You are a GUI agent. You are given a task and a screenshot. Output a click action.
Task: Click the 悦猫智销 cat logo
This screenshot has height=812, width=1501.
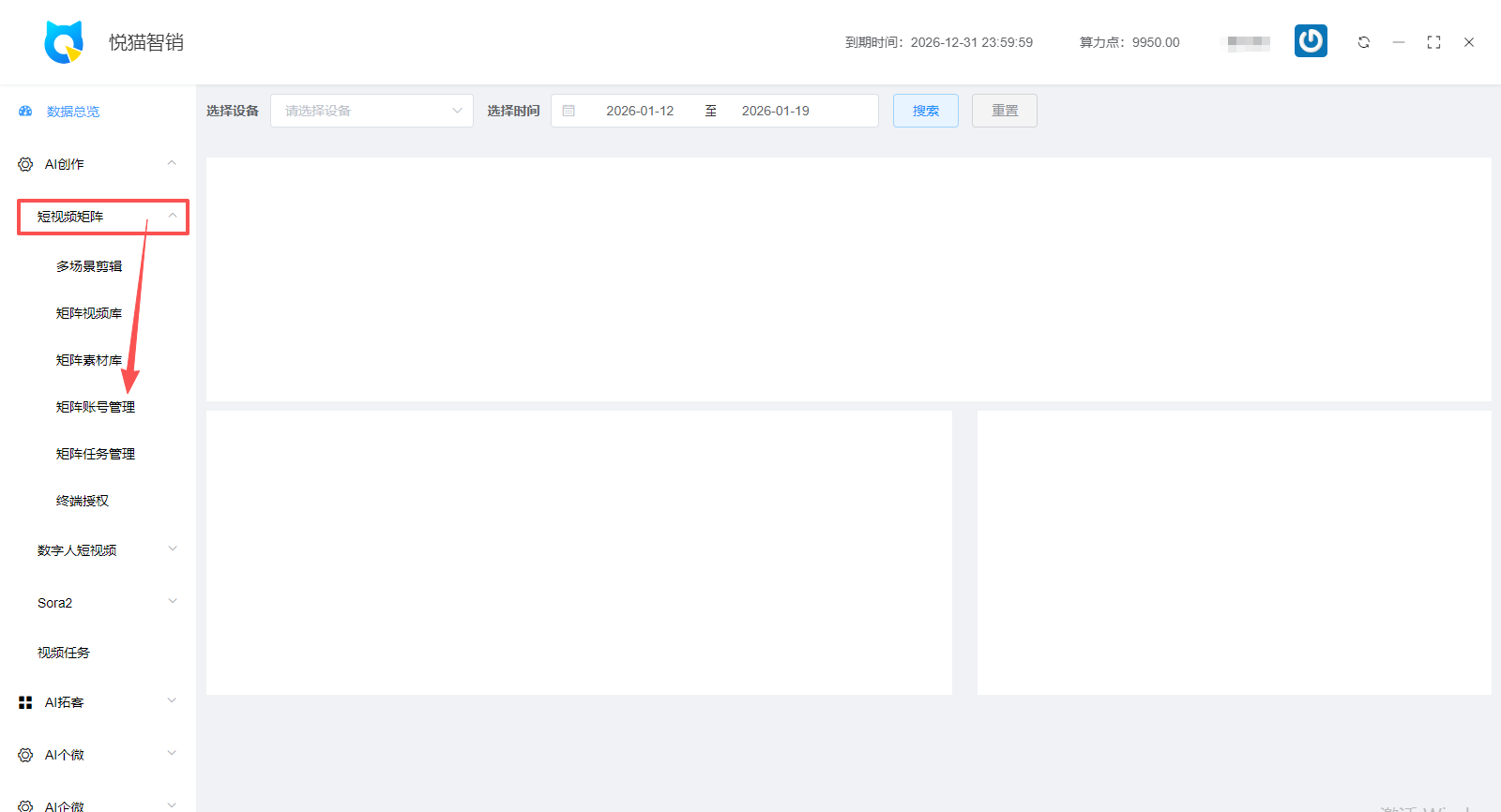tap(64, 42)
